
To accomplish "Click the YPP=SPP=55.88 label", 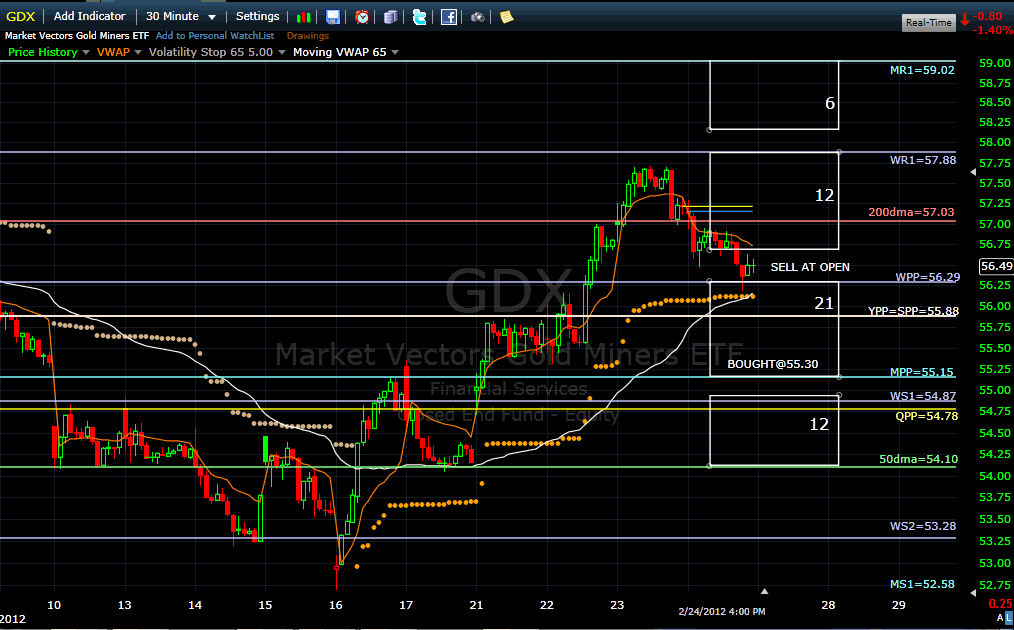I will click(913, 311).
